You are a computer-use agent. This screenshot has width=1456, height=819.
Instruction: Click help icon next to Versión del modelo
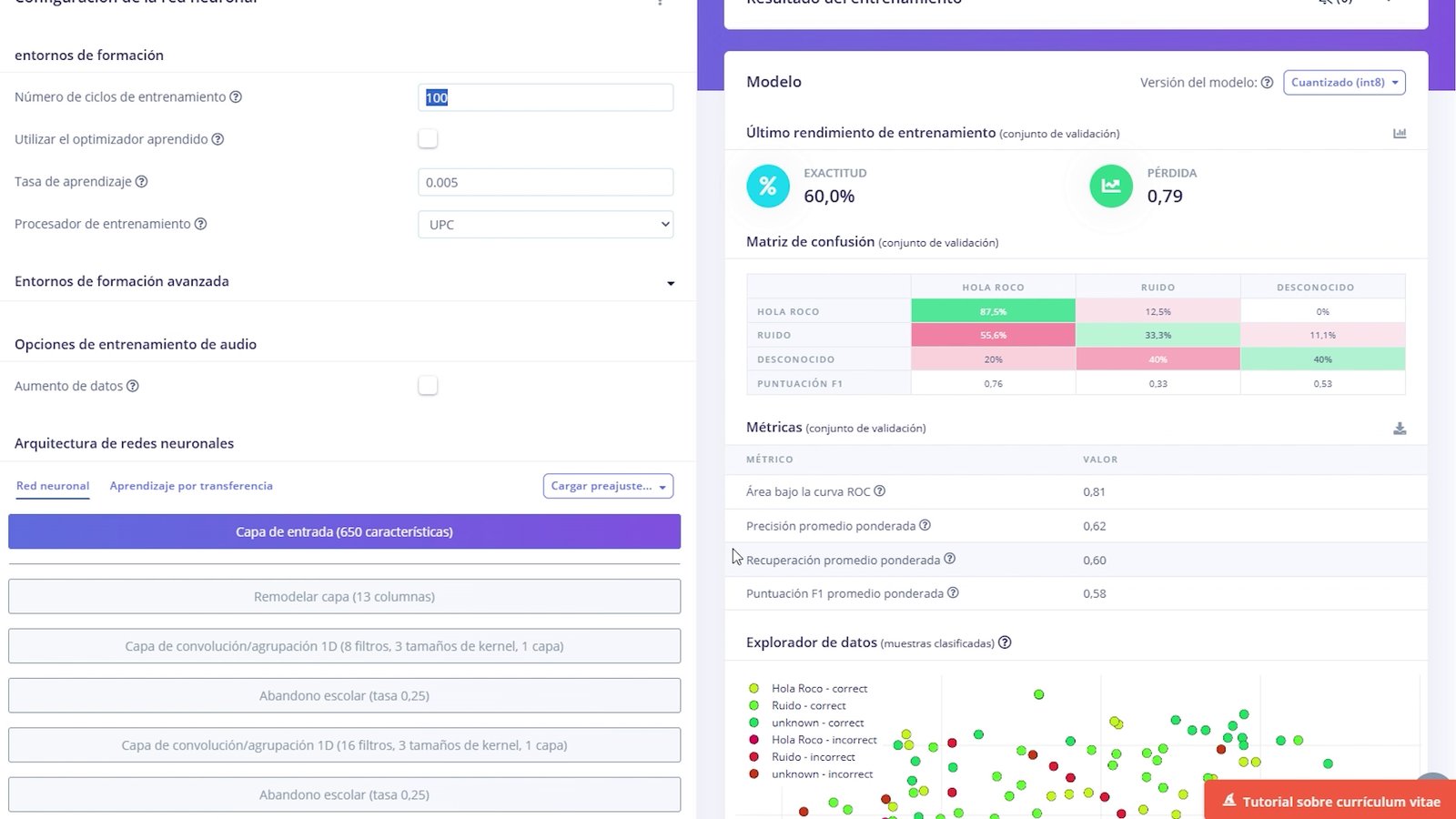pyautogui.click(x=1267, y=83)
